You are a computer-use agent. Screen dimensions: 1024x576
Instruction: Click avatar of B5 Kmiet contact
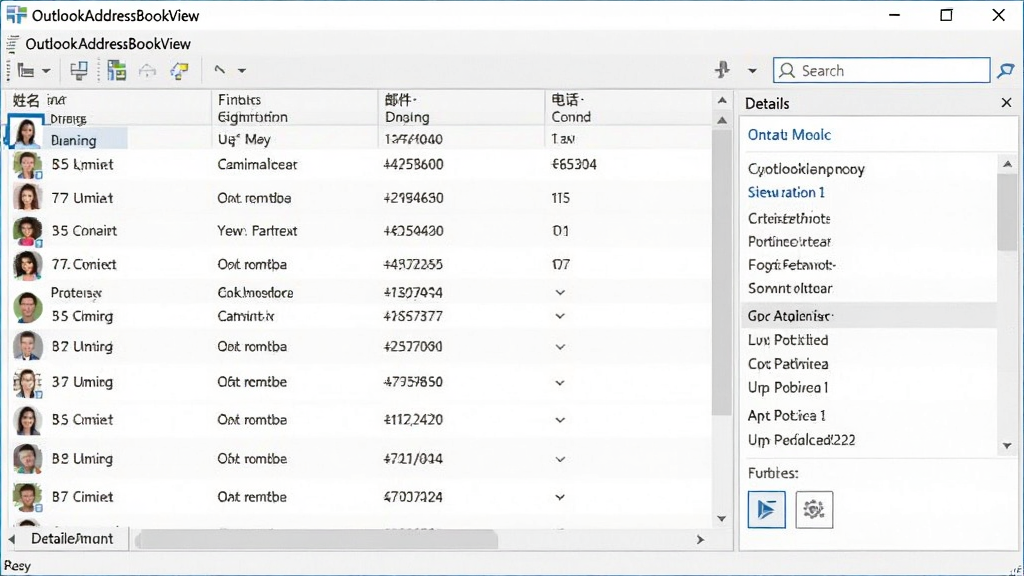pos(27,165)
